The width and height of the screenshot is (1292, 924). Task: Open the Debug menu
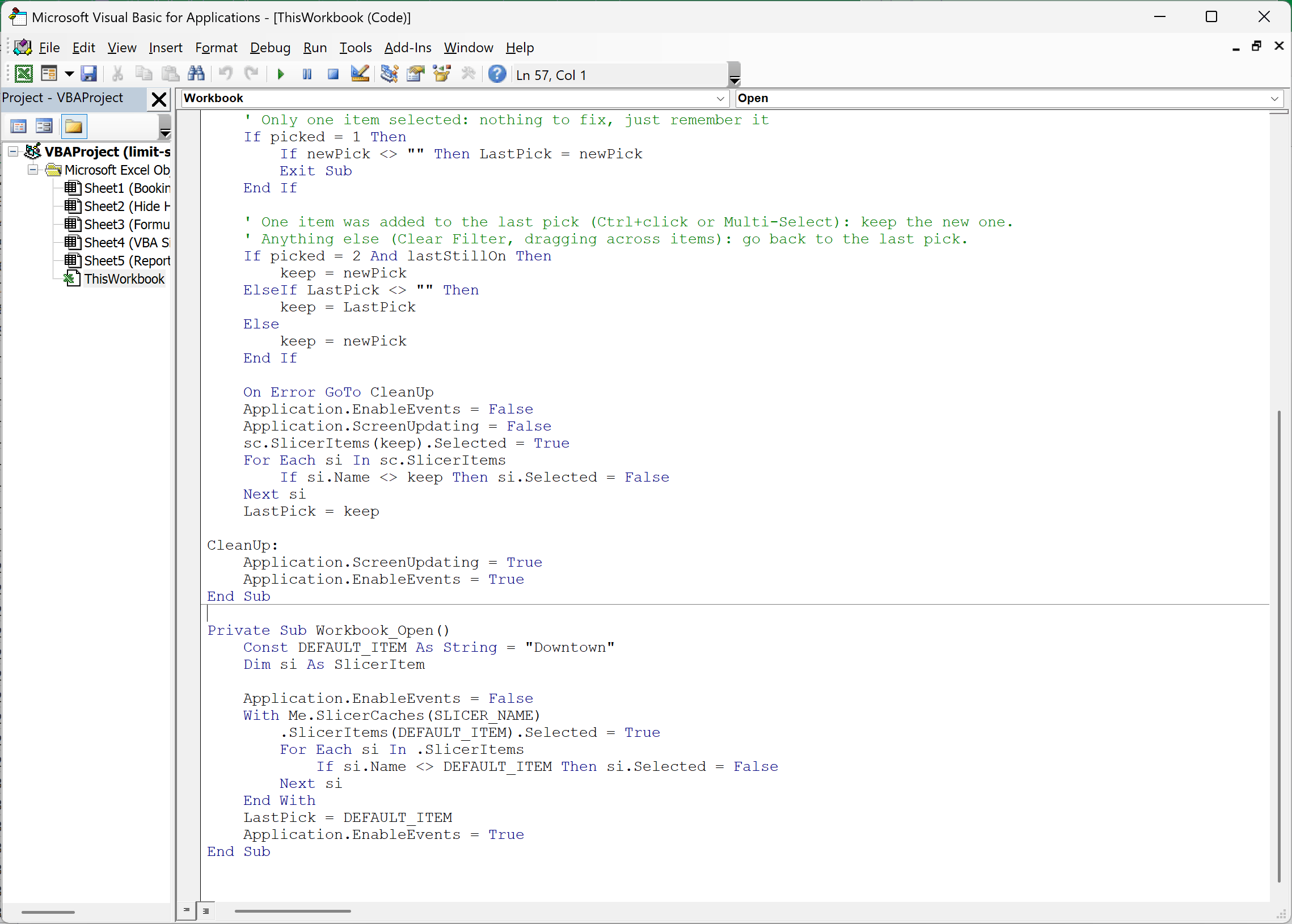[270, 48]
